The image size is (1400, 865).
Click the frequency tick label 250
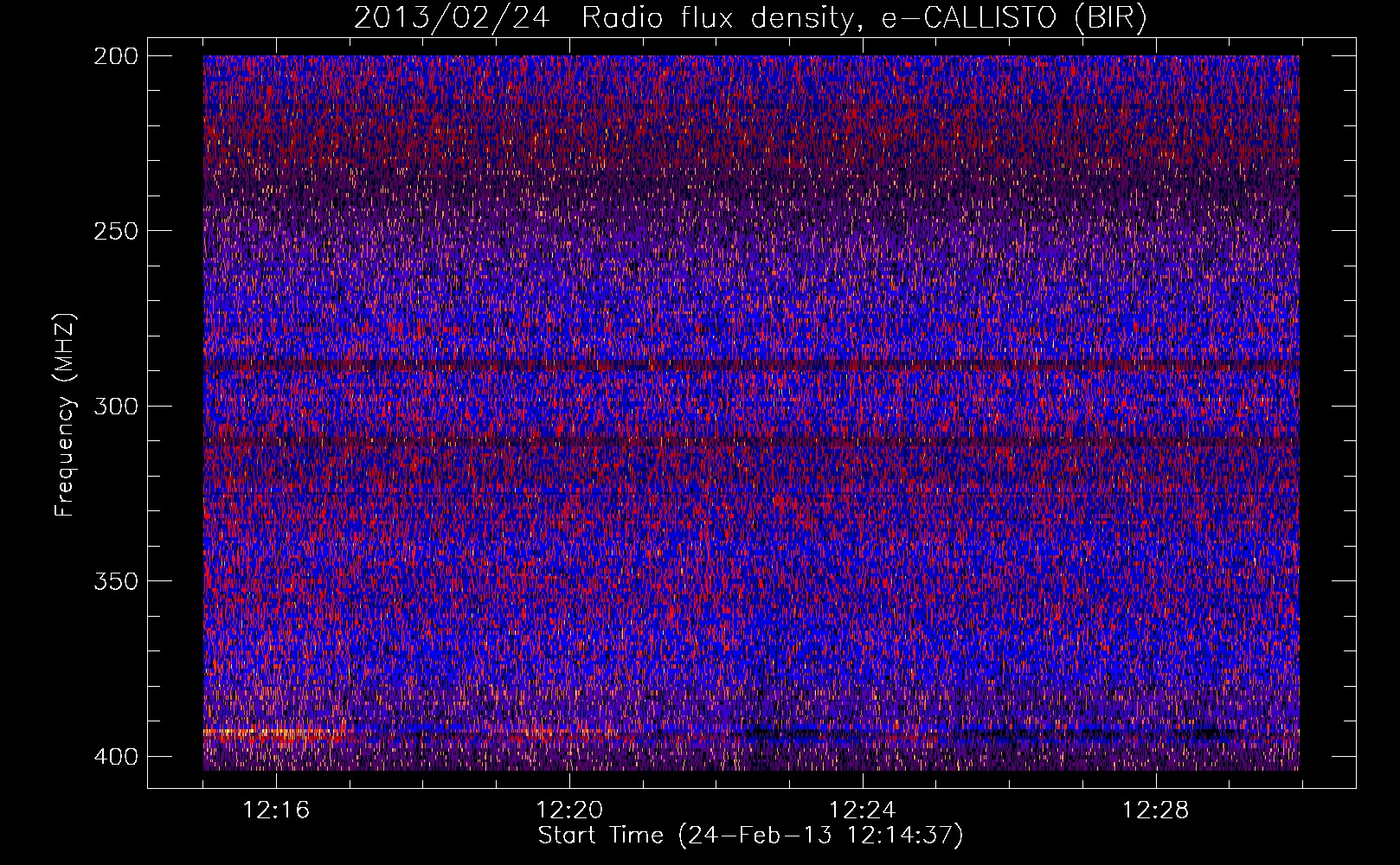[116, 231]
